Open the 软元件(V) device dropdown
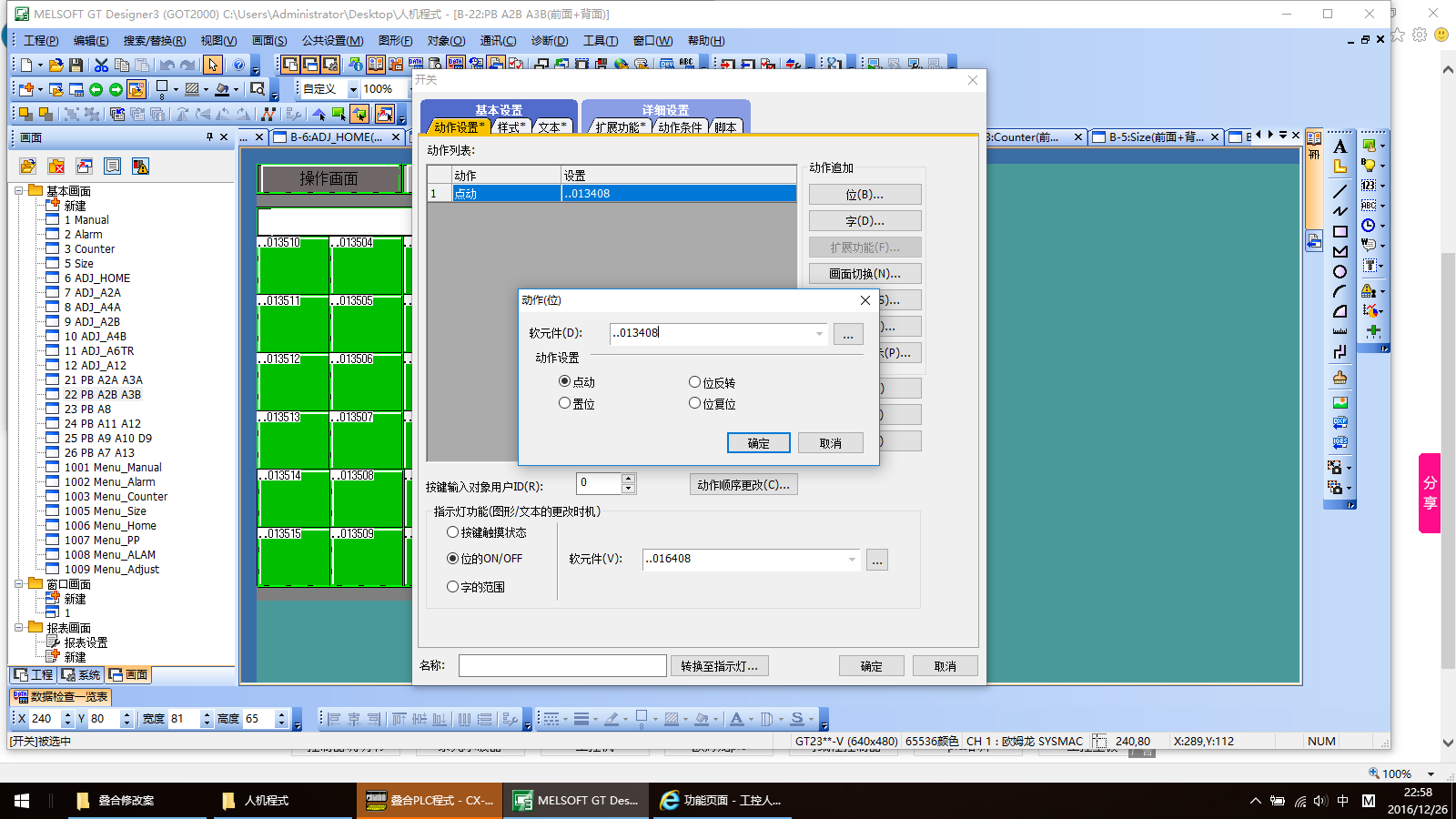The width and height of the screenshot is (1456, 819). [852, 560]
